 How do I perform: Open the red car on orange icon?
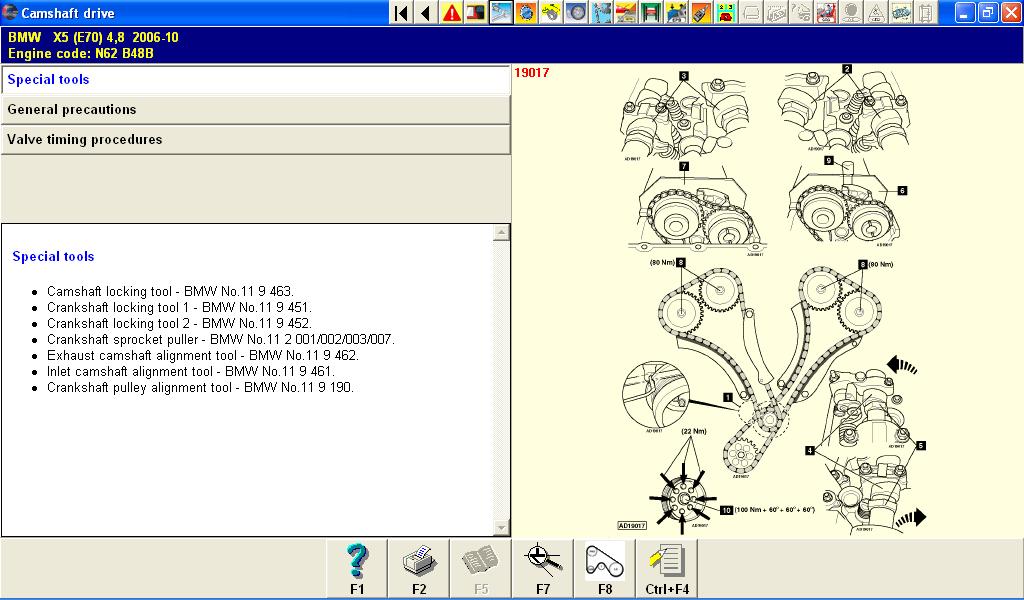tap(625, 12)
